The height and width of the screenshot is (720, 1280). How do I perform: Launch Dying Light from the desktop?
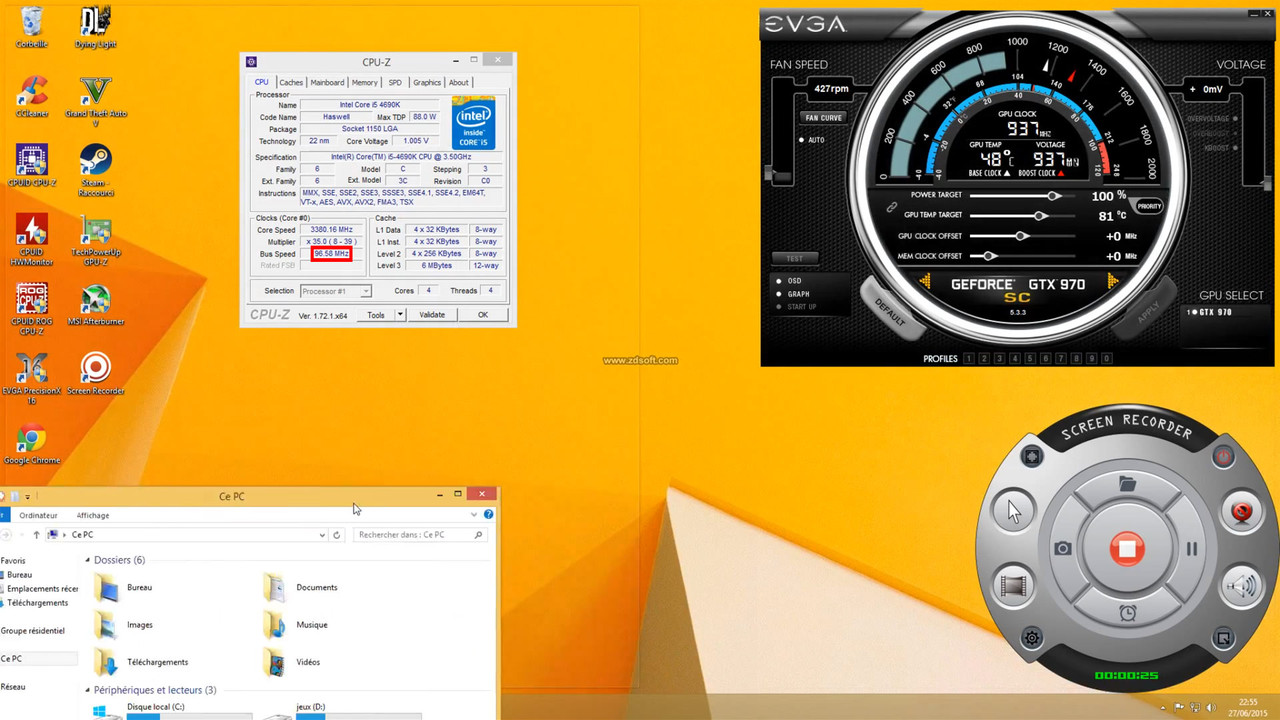95,27
